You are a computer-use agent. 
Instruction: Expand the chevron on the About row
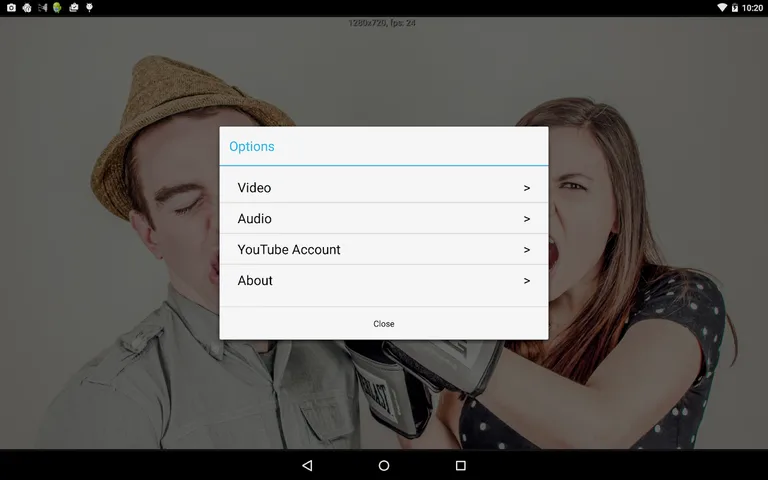point(527,281)
